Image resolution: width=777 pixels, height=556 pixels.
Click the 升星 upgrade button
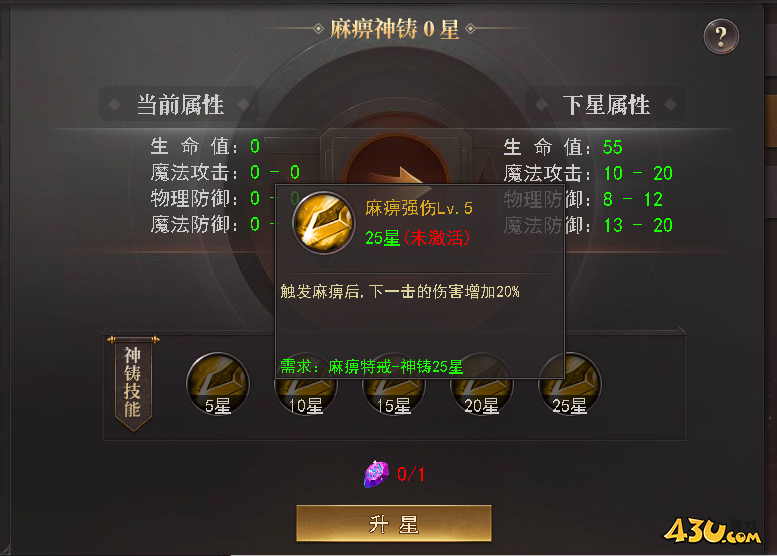[394, 523]
